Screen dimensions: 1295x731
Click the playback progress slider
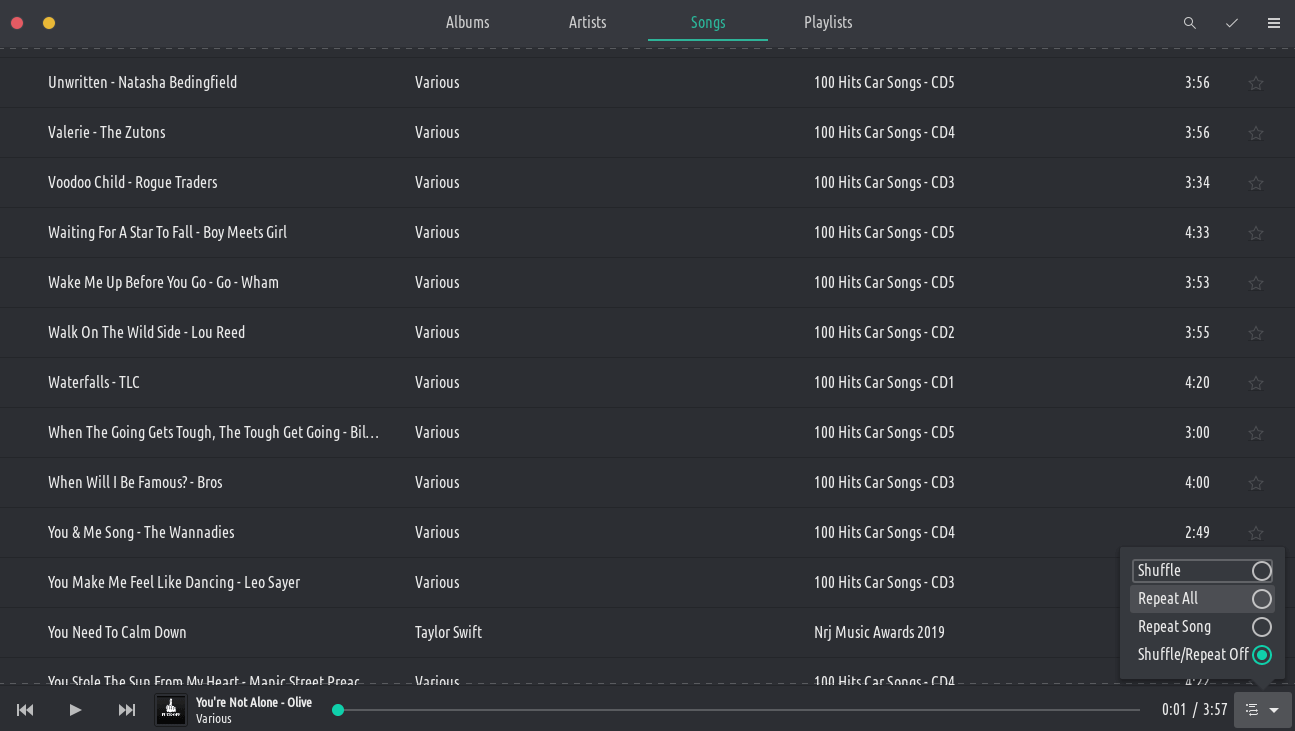738,710
